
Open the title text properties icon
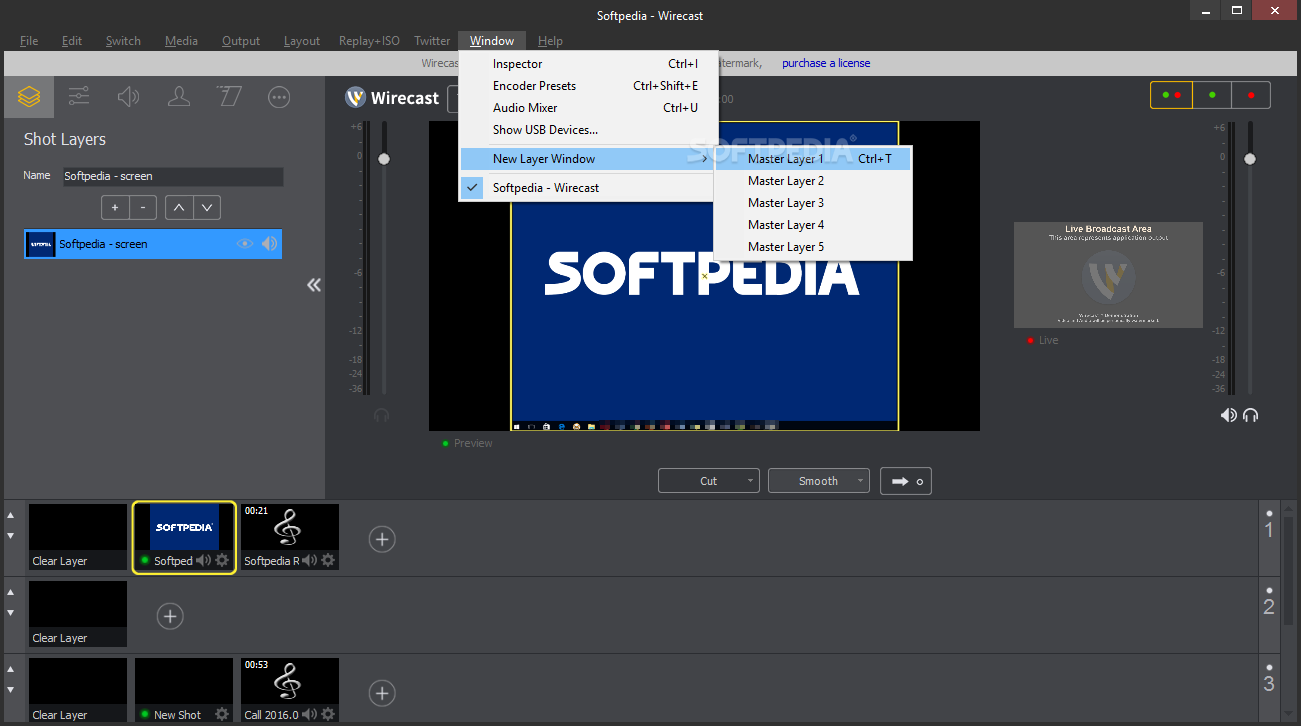[x=229, y=97]
